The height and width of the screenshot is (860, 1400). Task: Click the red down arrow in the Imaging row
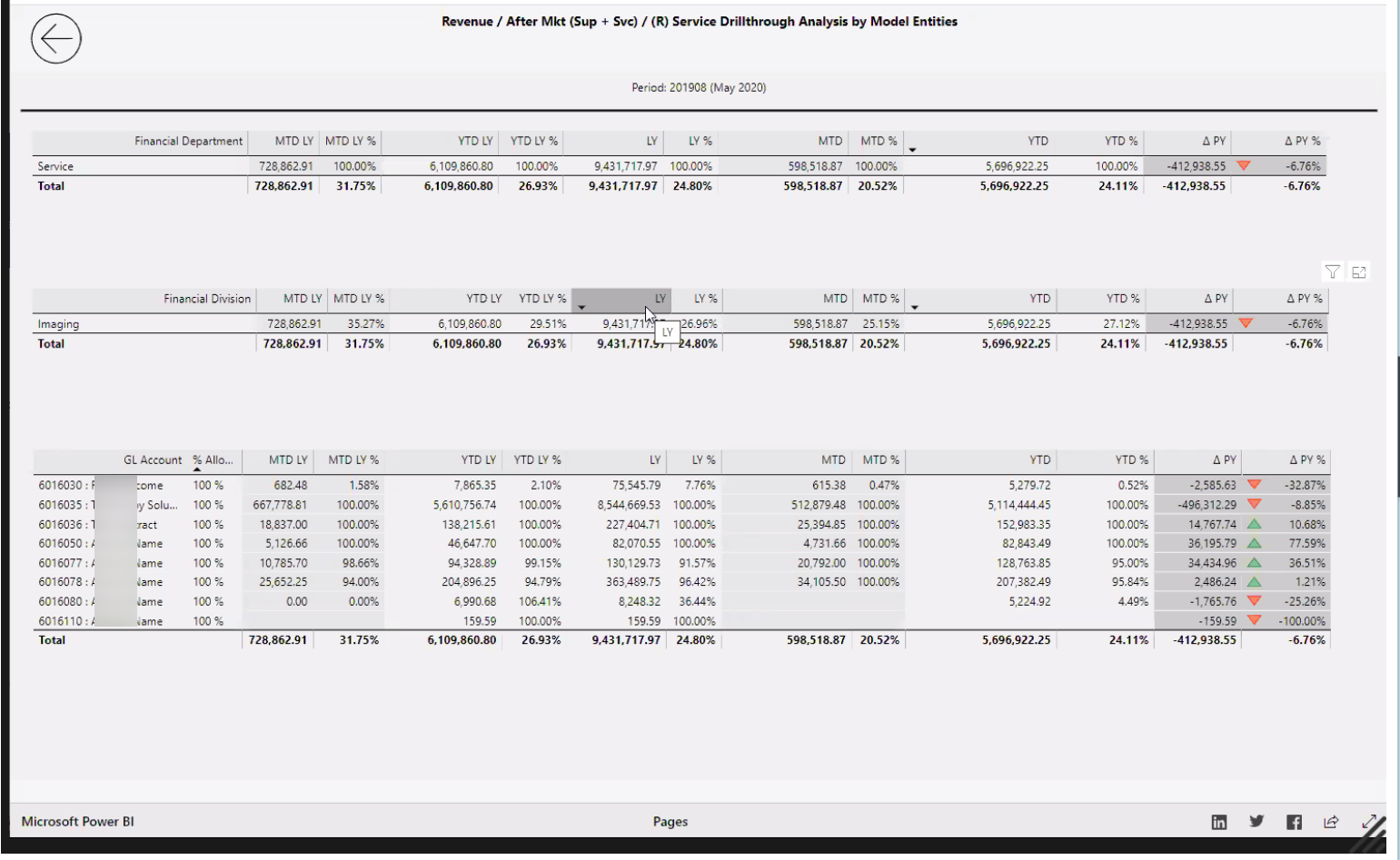pyautogui.click(x=1246, y=323)
